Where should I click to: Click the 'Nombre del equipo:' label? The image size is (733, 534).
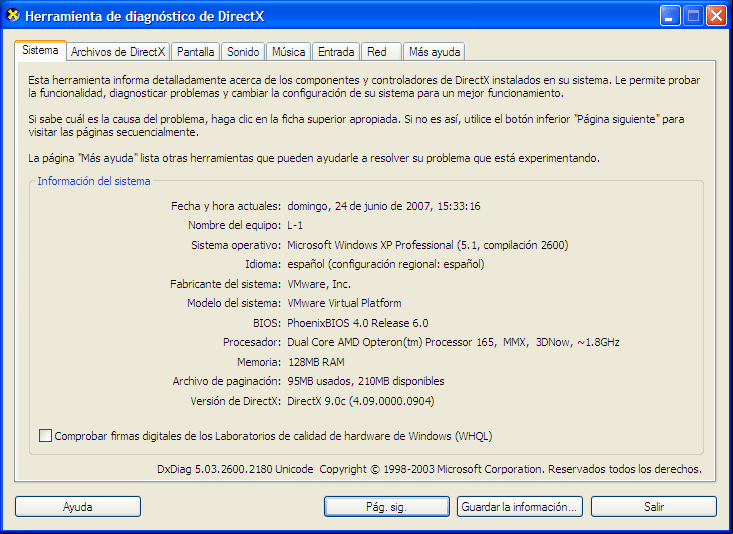click(234, 225)
